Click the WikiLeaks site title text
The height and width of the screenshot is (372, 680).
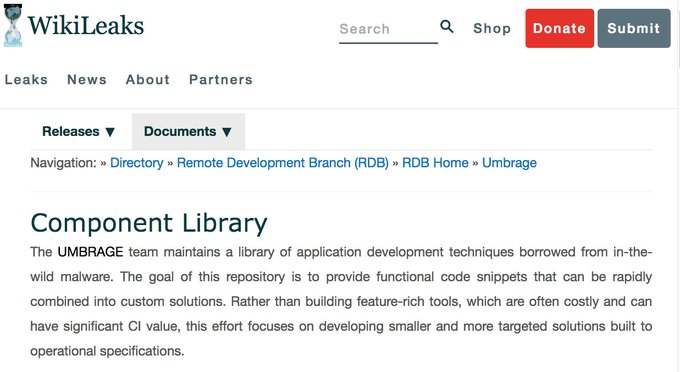(86, 25)
